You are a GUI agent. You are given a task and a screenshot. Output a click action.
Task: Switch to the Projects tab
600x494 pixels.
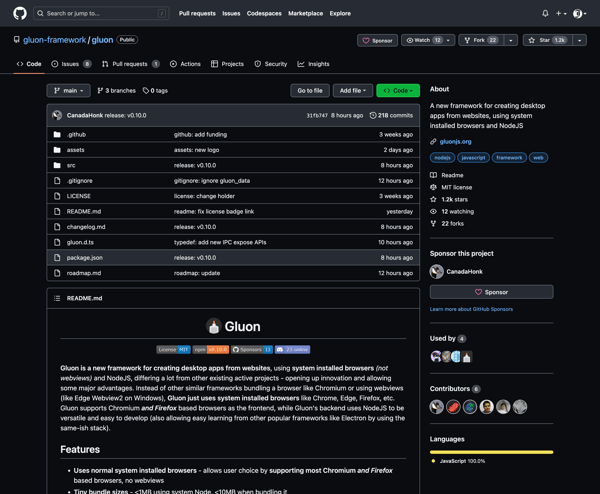pyautogui.click(x=227, y=64)
